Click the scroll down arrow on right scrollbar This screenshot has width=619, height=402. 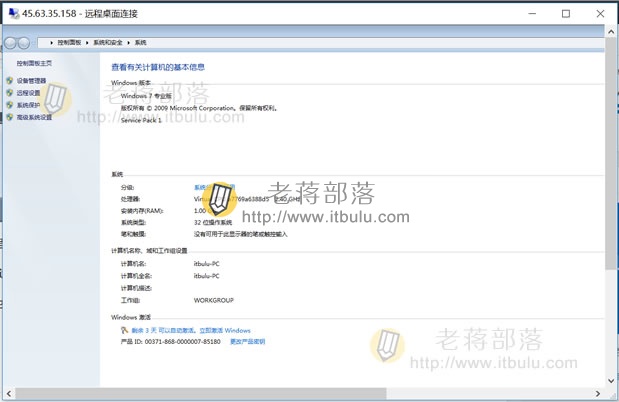pyautogui.click(x=611, y=381)
